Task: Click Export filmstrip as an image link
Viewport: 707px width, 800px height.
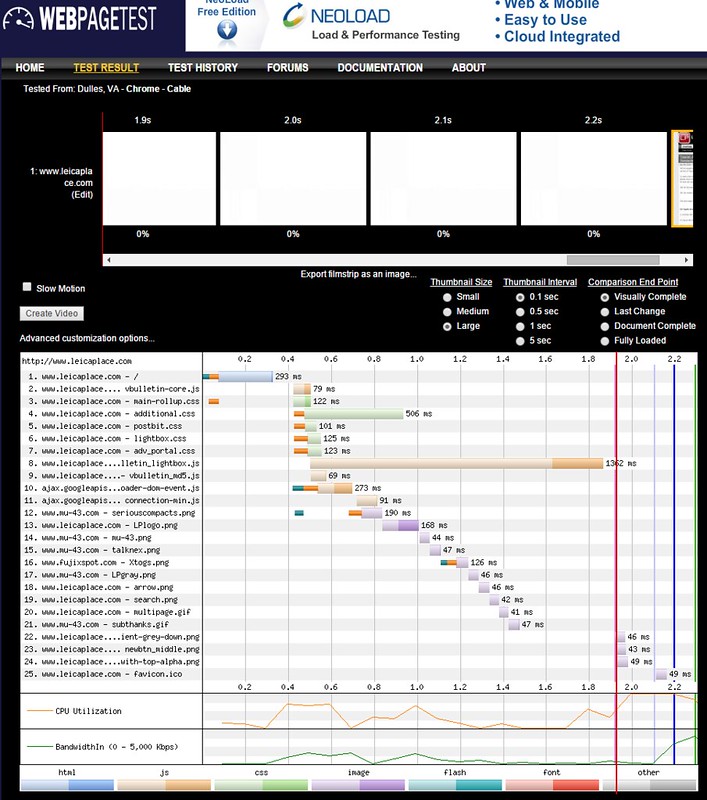Action: tap(358, 274)
